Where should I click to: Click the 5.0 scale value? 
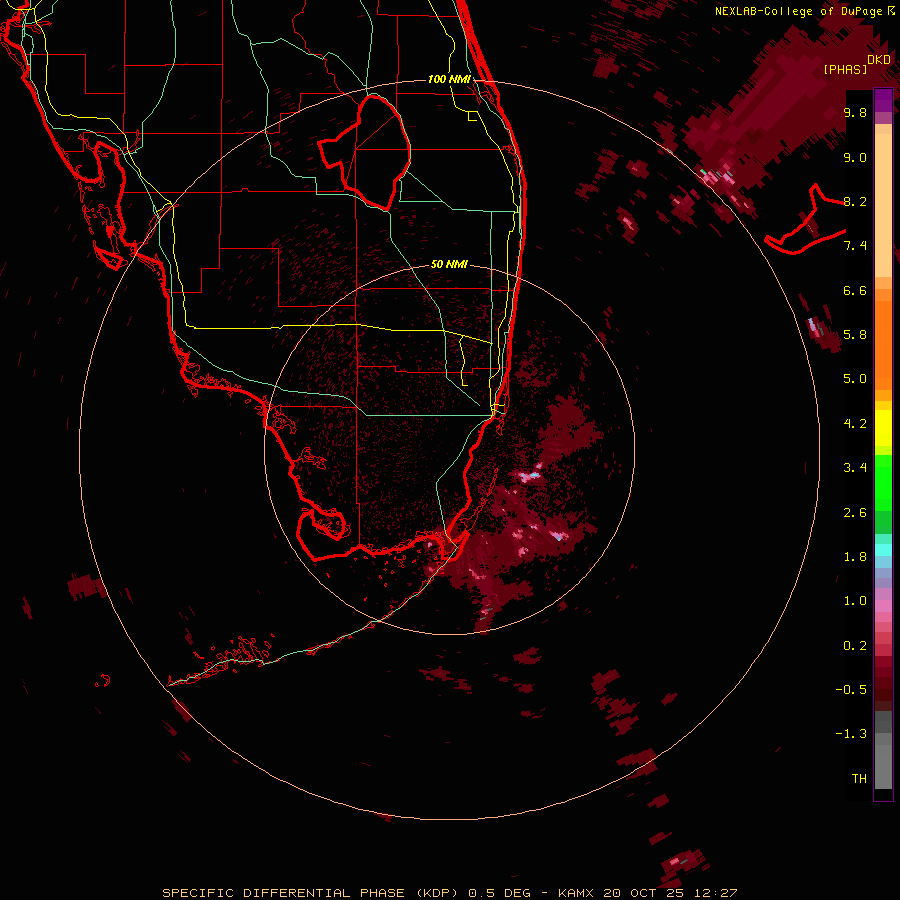pyautogui.click(x=855, y=379)
